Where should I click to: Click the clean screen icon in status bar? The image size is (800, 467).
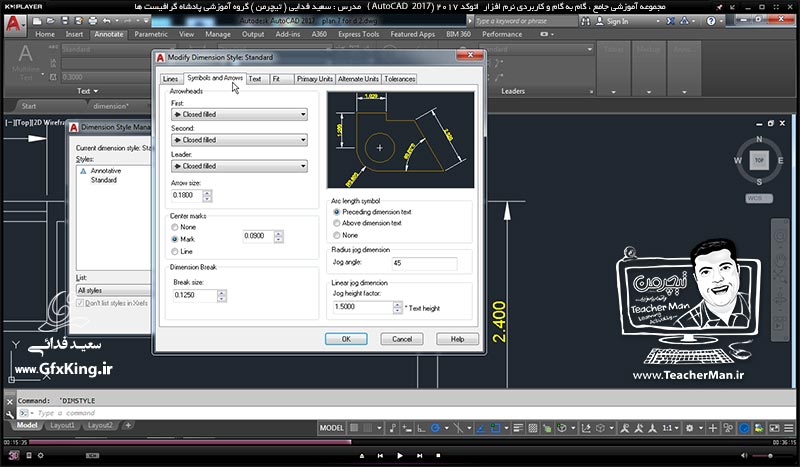click(774, 428)
